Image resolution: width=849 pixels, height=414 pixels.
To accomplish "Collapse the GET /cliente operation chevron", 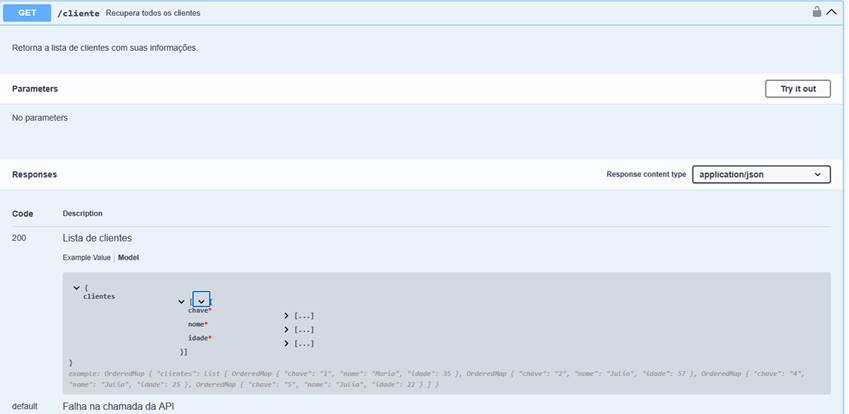I will point(831,13).
